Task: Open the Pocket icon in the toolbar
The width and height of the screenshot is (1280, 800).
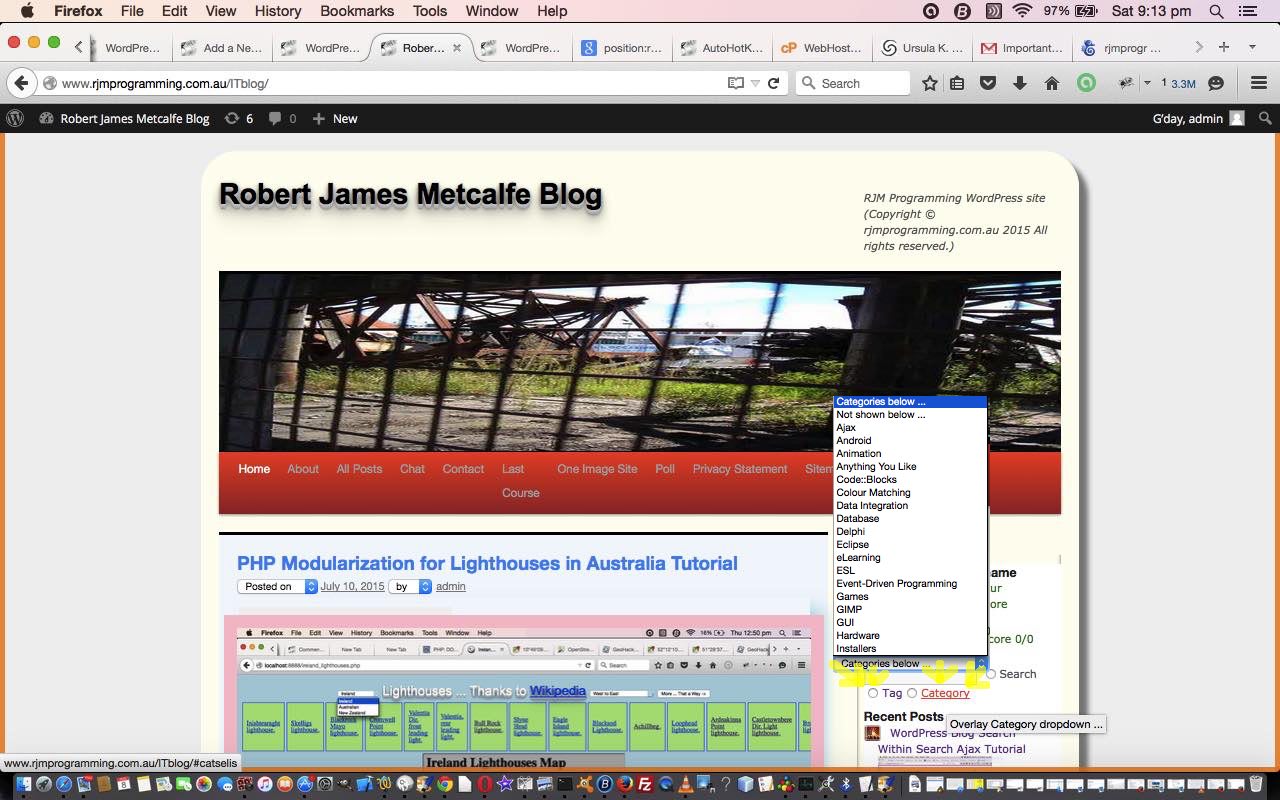Action: point(988,84)
